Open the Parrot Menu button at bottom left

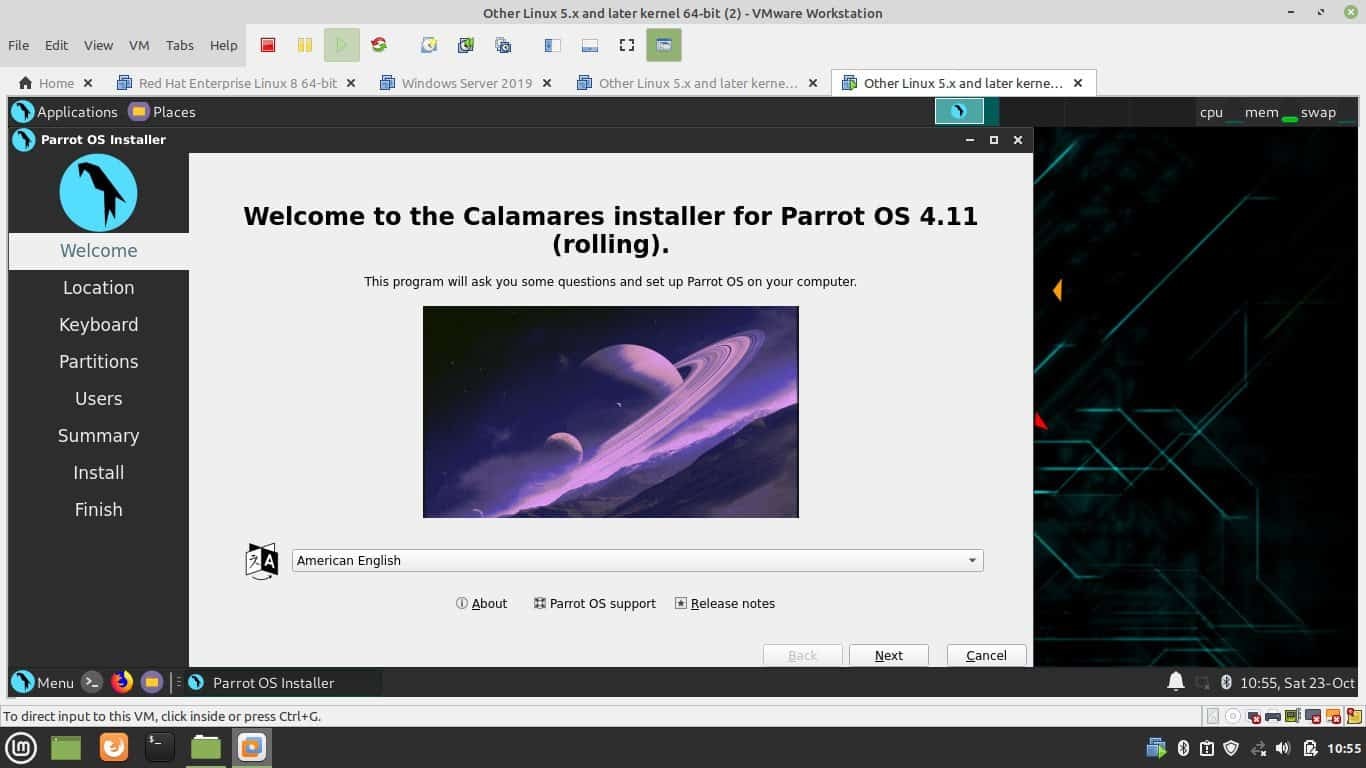43,682
